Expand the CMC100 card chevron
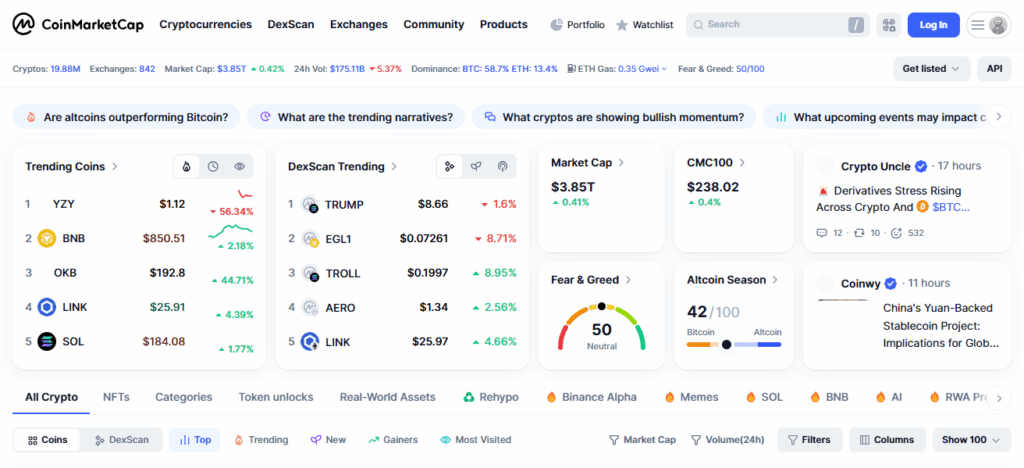Screen dimensions: 1024x468 pyautogui.click(x=743, y=163)
